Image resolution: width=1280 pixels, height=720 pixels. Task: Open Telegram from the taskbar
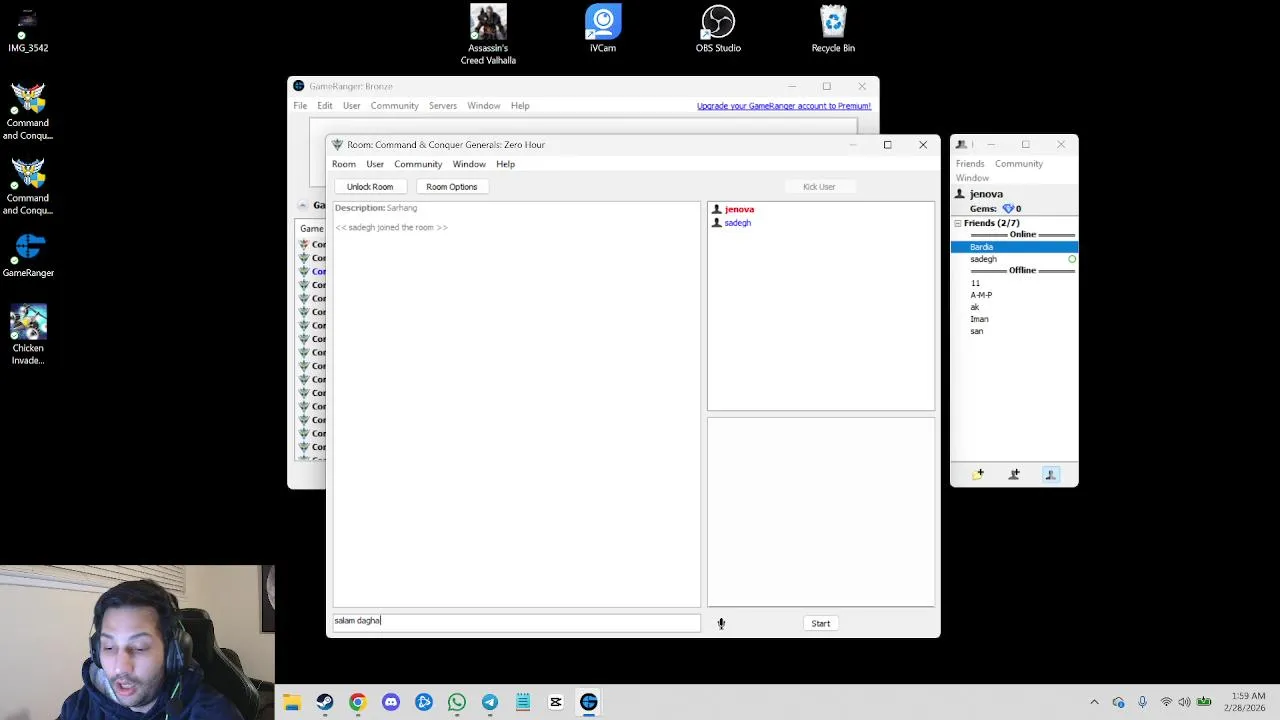coord(489,702)
